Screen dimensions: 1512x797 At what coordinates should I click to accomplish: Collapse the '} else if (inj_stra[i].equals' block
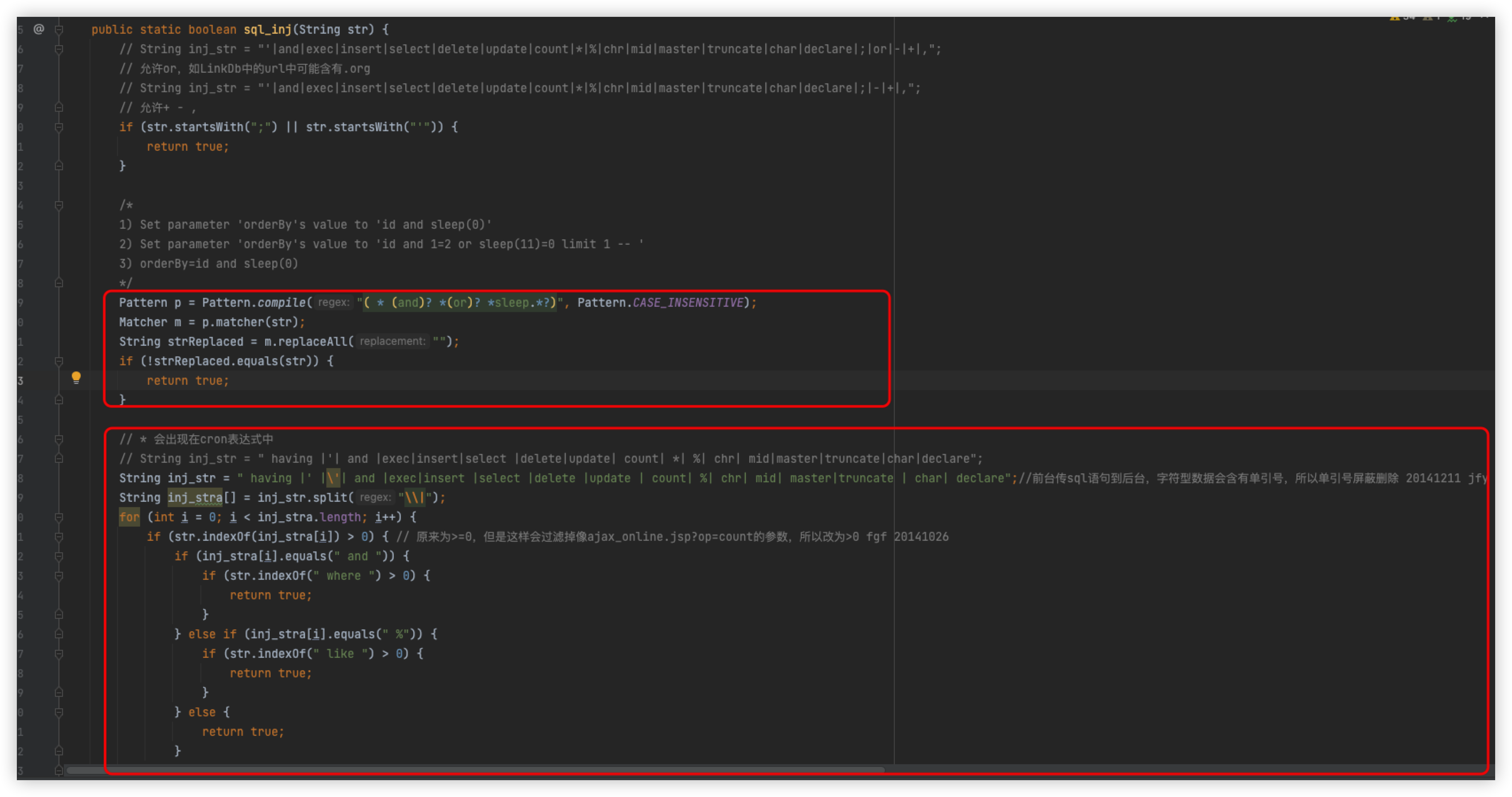59,634
